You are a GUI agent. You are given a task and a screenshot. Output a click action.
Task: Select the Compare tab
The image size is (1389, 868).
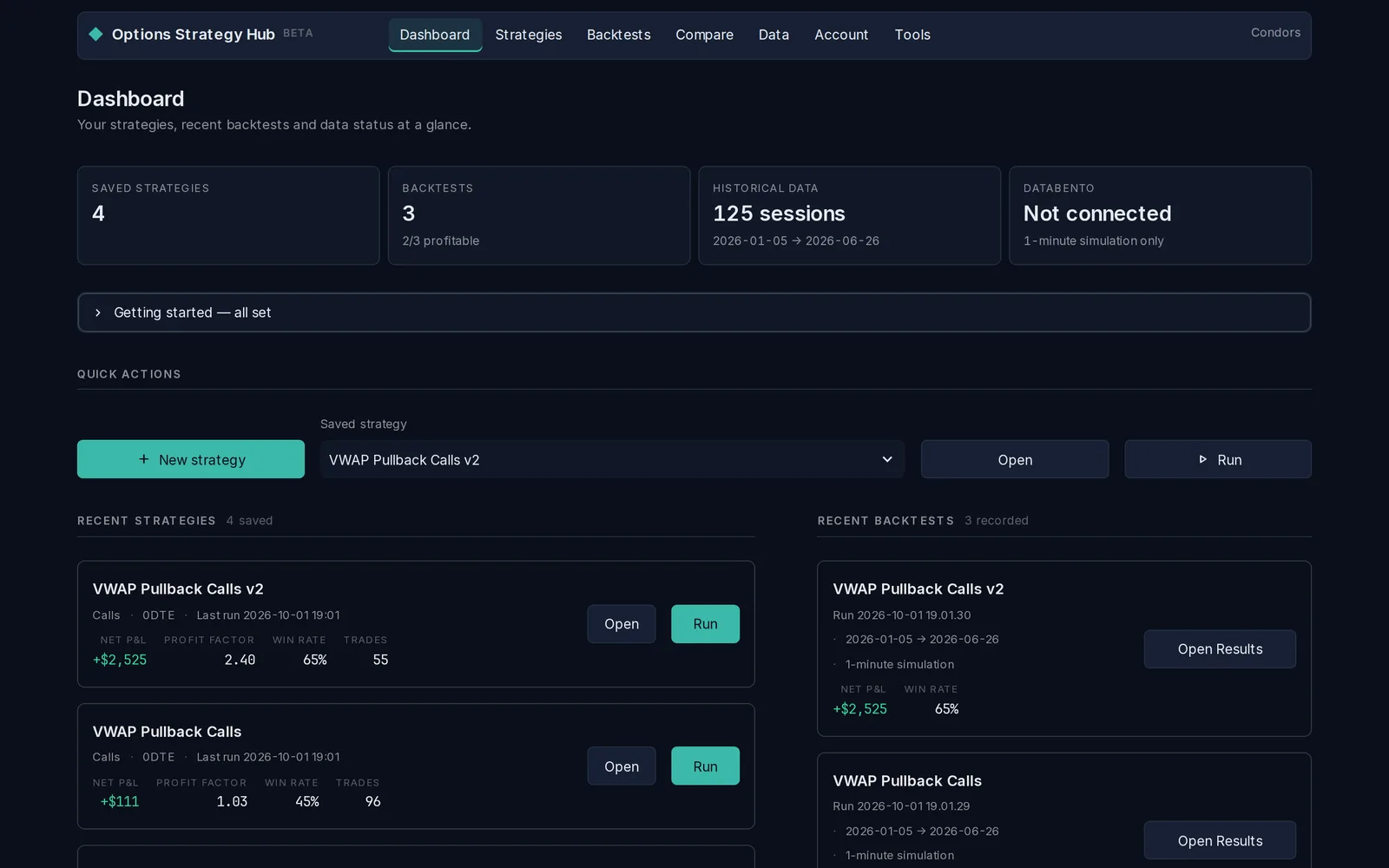coord(705,35)
